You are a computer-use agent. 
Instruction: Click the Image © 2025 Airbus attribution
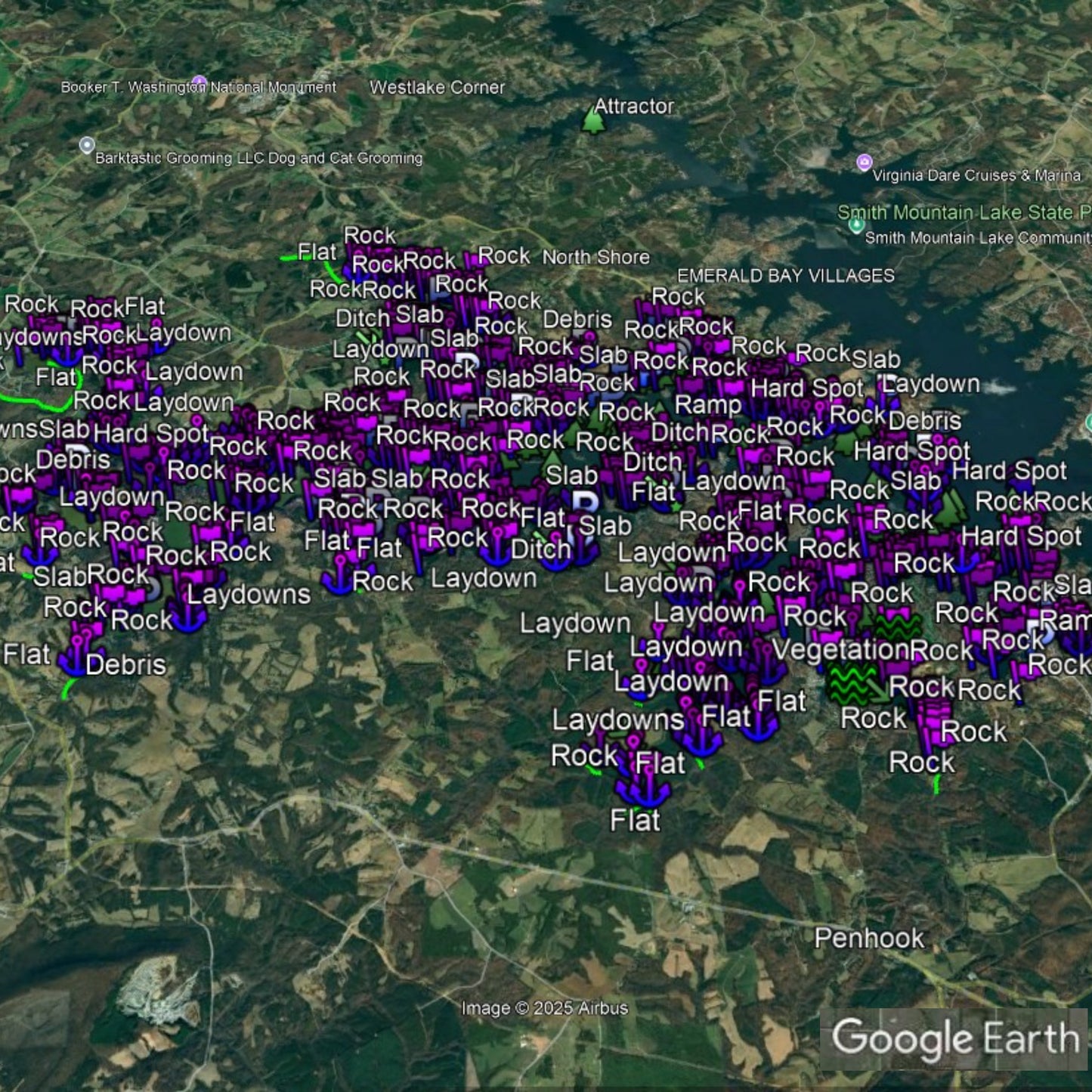tap(544, 1008)
